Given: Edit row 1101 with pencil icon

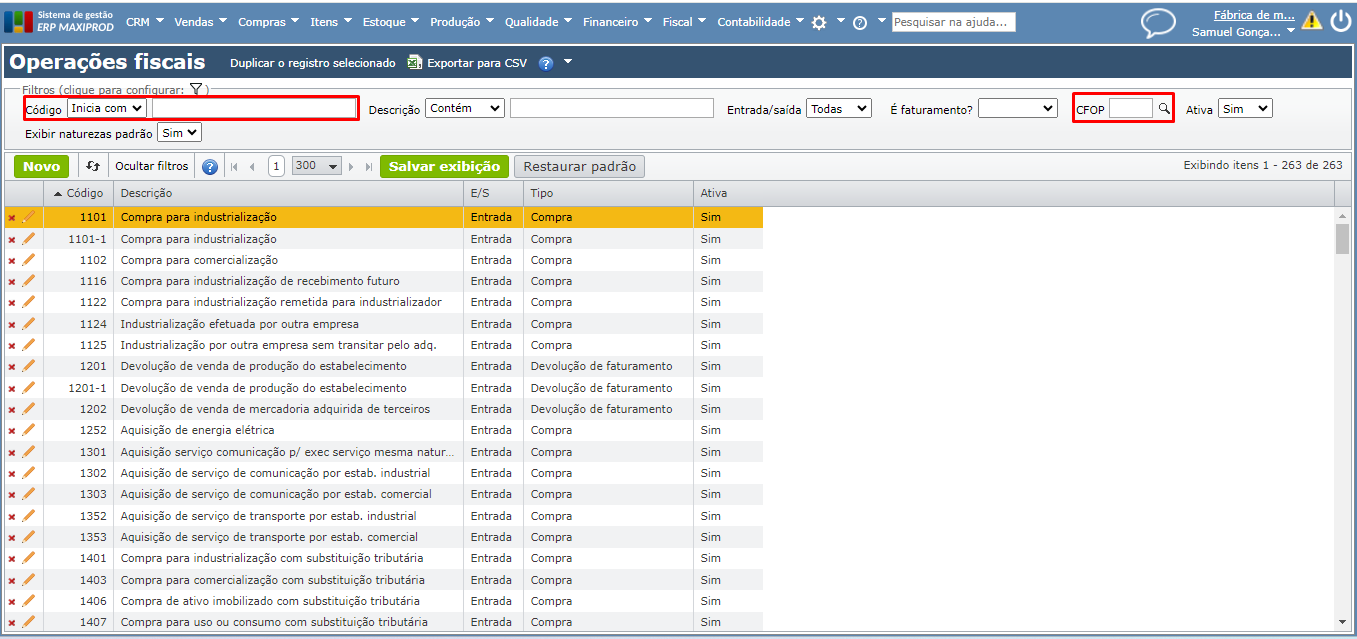Looking at the screenshot, I should click(28, 217).
